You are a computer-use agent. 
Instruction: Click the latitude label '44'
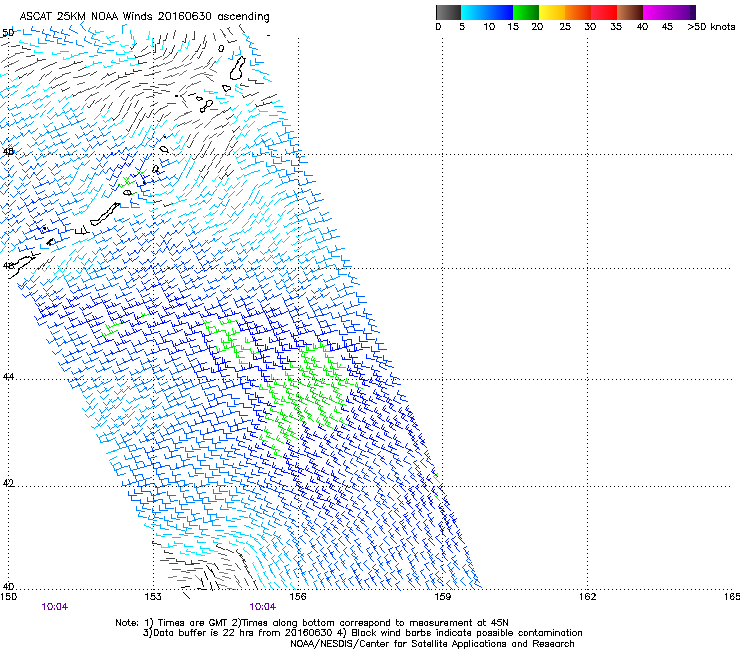point(8,377)
